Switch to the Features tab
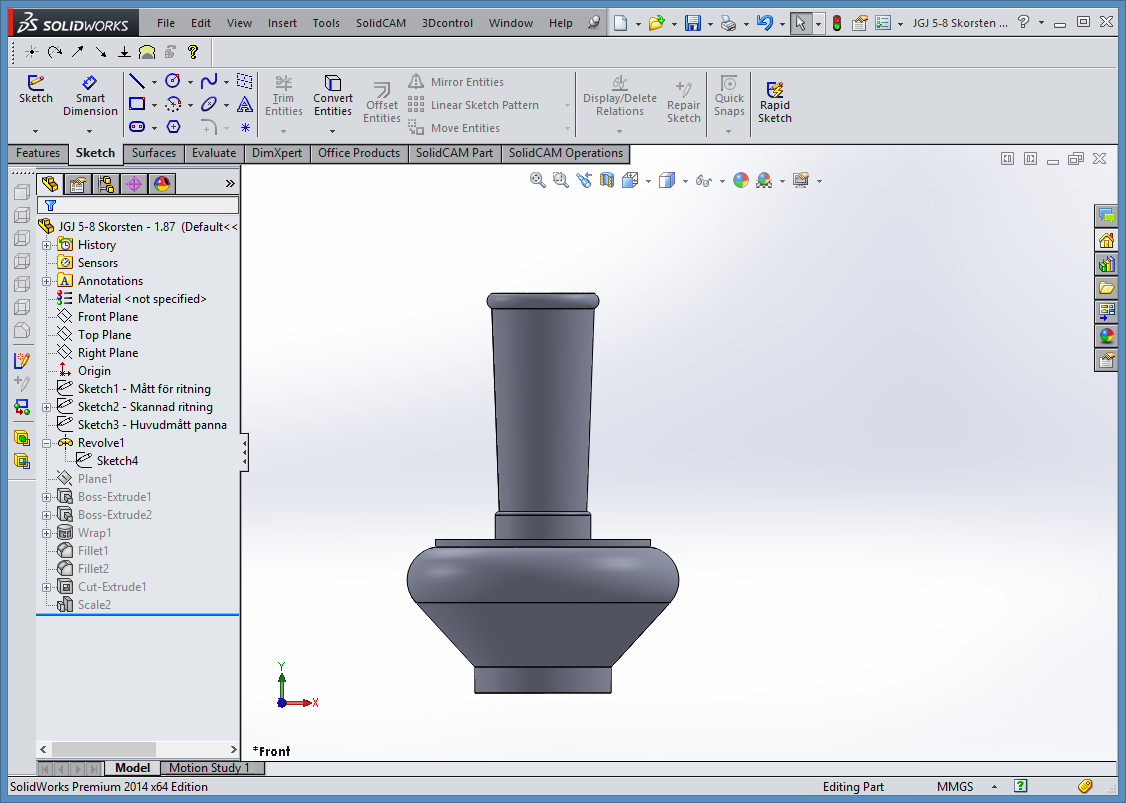The image size is (1126, 803). 38,153
